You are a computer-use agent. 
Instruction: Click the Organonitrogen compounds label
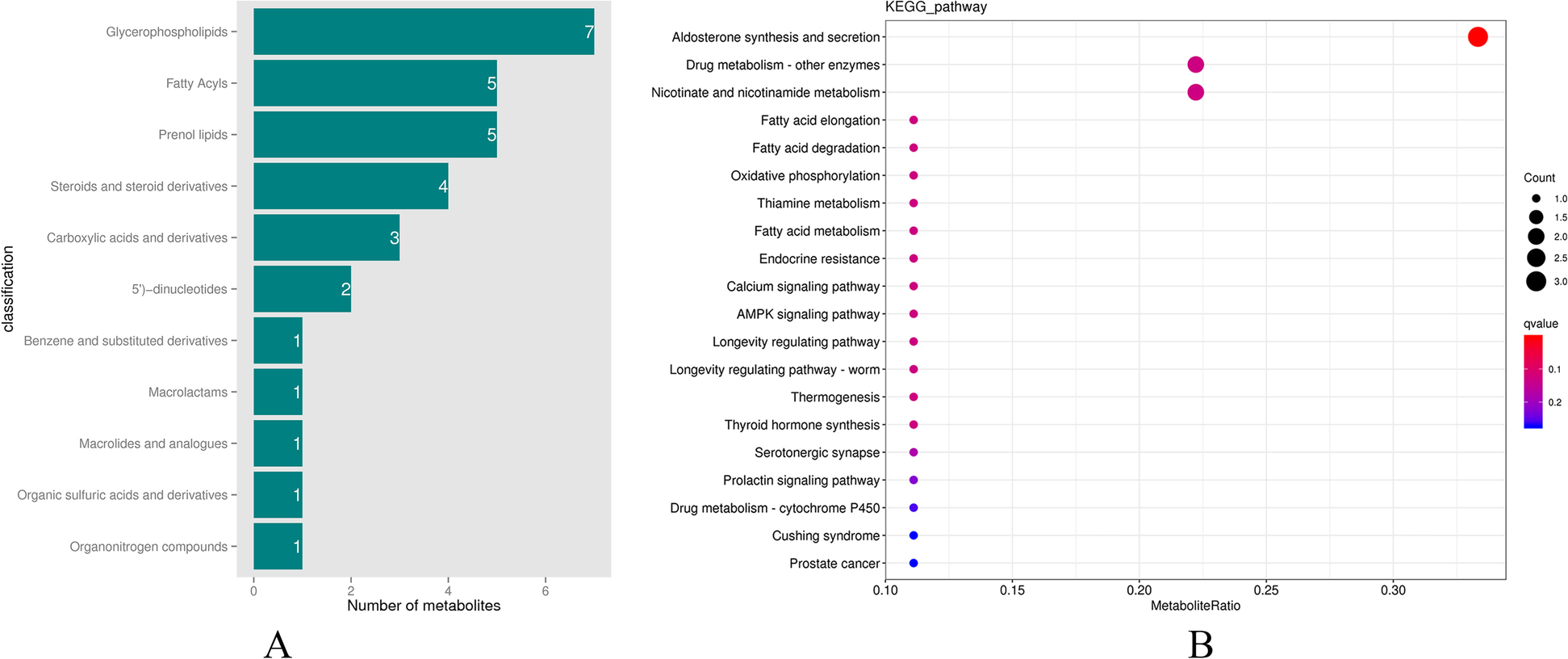coord(148,547)
